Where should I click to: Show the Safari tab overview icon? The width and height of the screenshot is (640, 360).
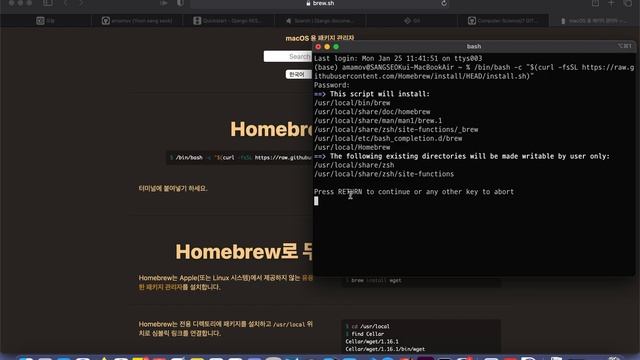(x=628, y=3)
